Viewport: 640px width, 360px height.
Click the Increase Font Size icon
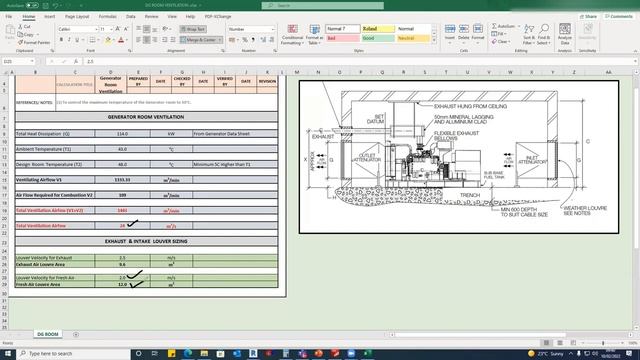[x=118, y=29]
